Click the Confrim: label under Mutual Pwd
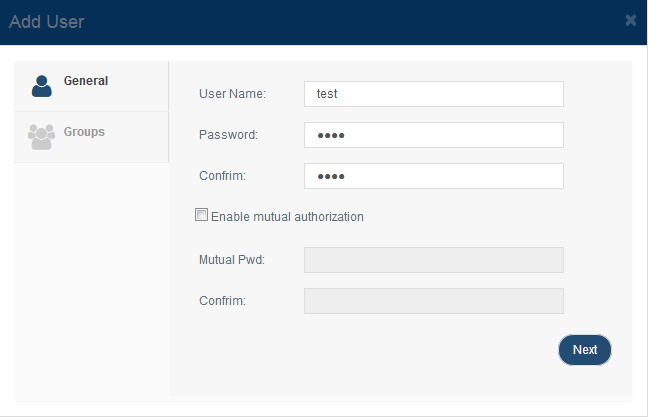Screen dimensions: 648x417 coord(222,300)
